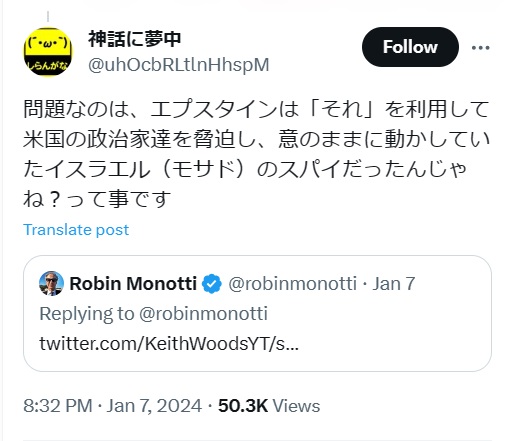The image size is (509, 441).
Task: Click the 8:32 PM · Jan 7, 2024 timestamp
Action: (x=113, y=406)
